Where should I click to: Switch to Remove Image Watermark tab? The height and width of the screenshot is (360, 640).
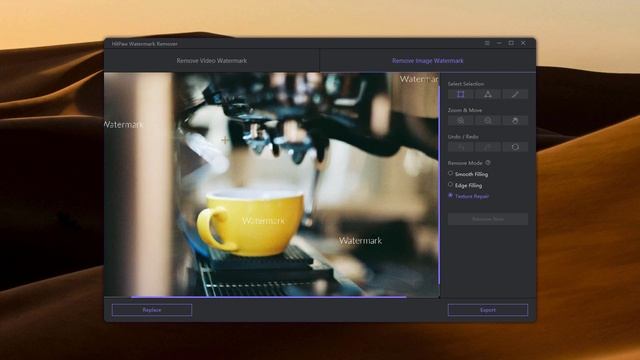(428, 60)
